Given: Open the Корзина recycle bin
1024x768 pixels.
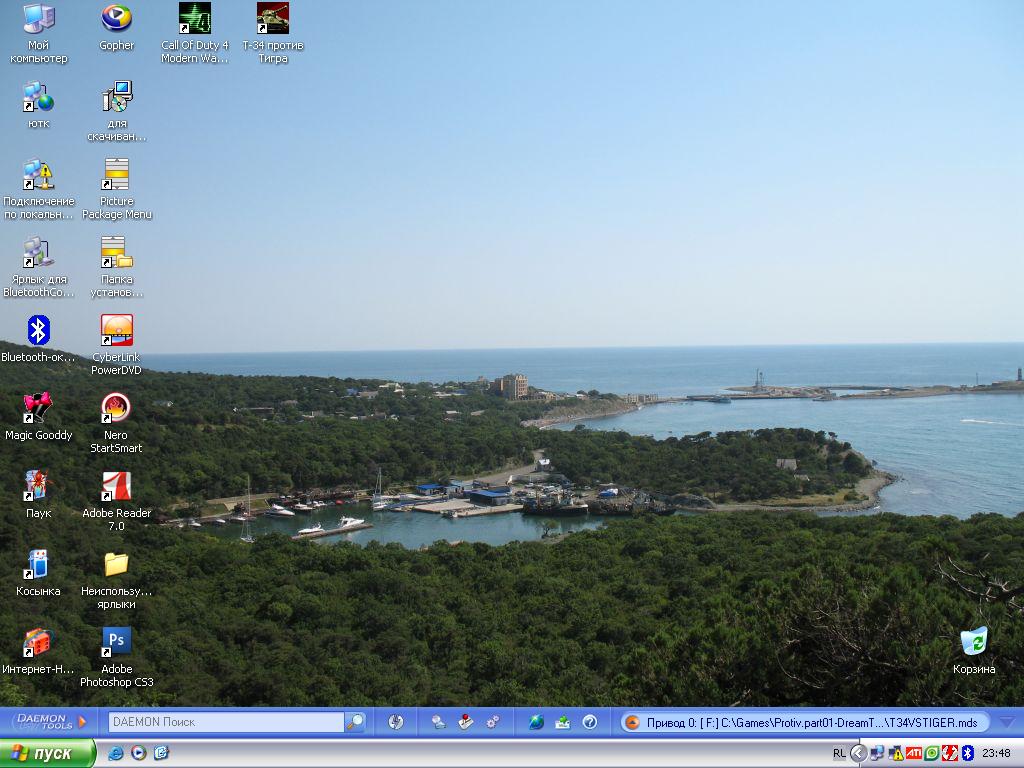Looking at the screenshot, I should coord(973,642).
